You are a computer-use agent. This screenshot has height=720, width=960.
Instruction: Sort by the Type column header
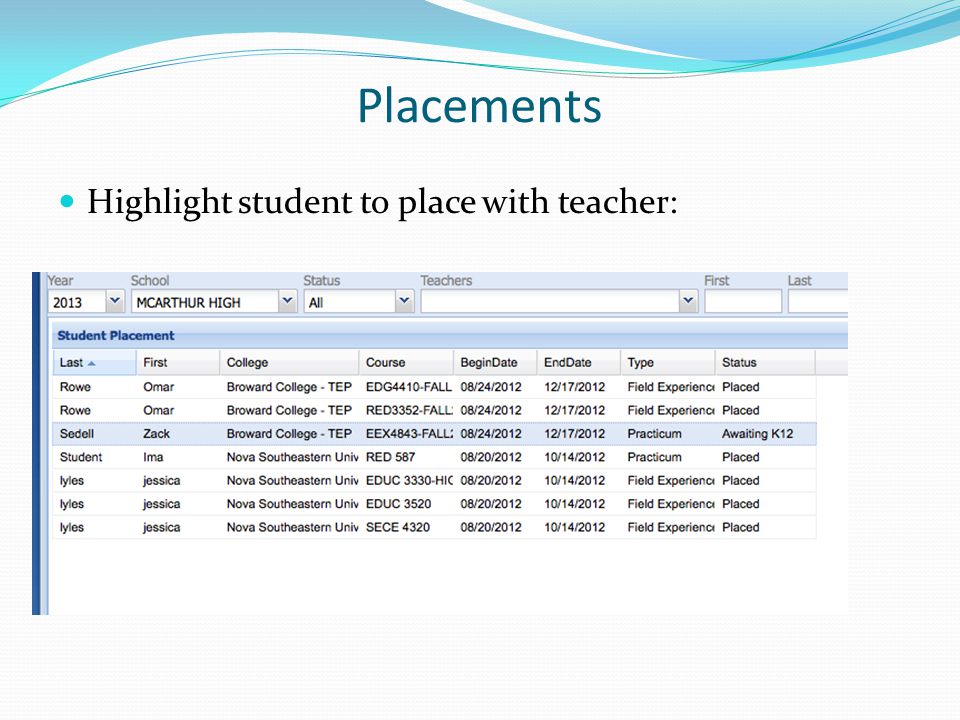(x=667, y=362)
